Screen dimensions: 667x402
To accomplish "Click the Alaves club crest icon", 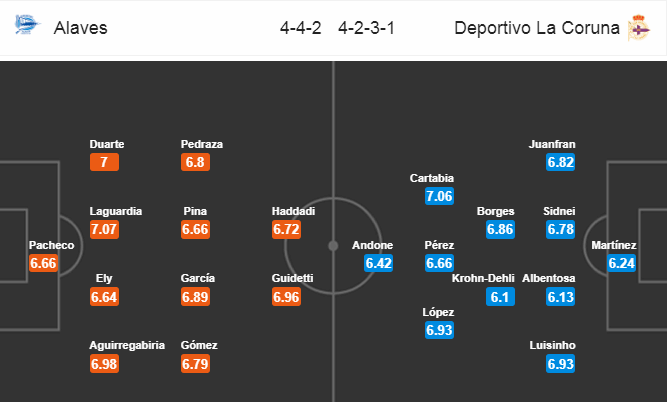I will 27,24.
